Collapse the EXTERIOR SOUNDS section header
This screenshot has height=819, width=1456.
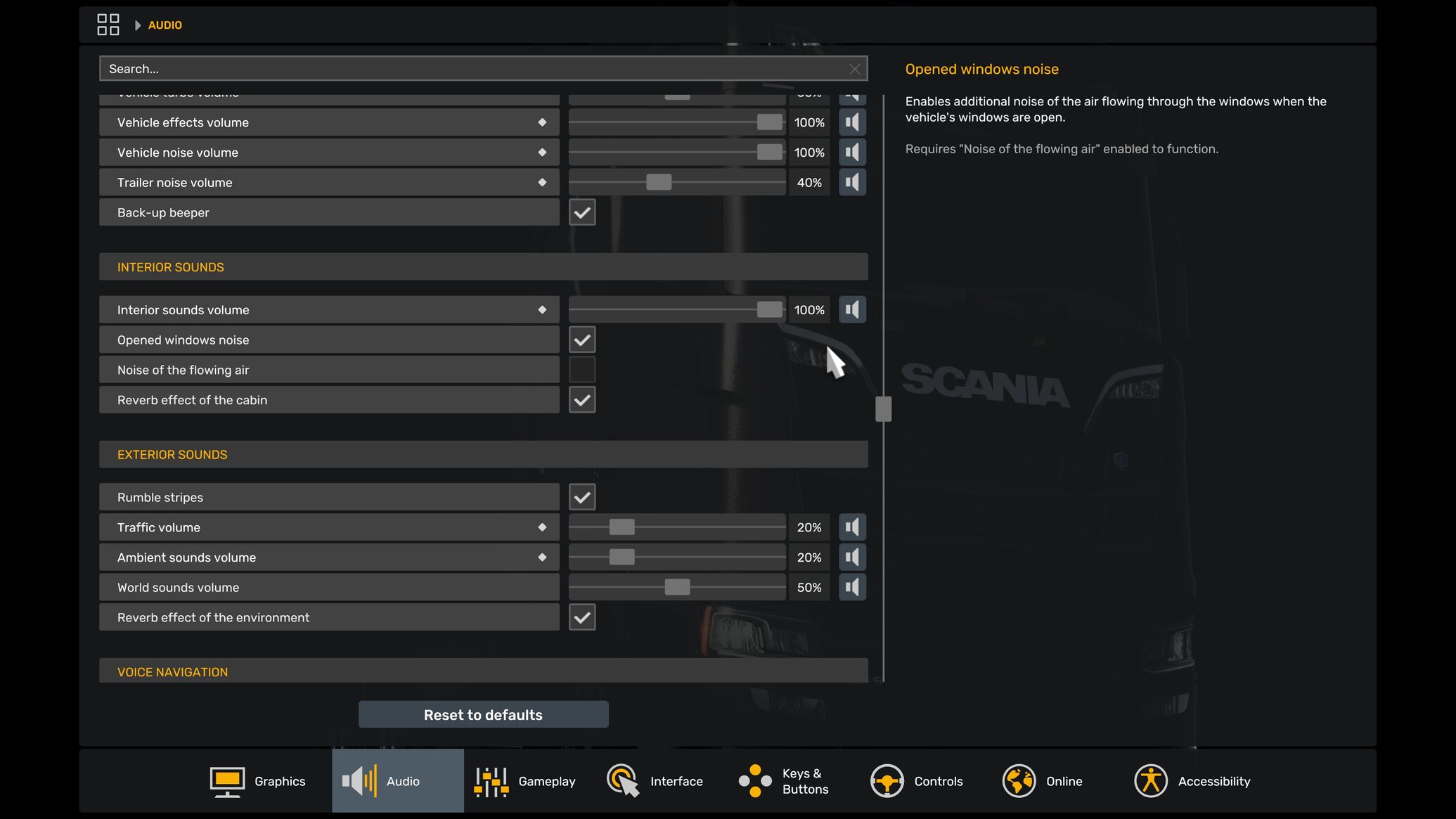484,455
